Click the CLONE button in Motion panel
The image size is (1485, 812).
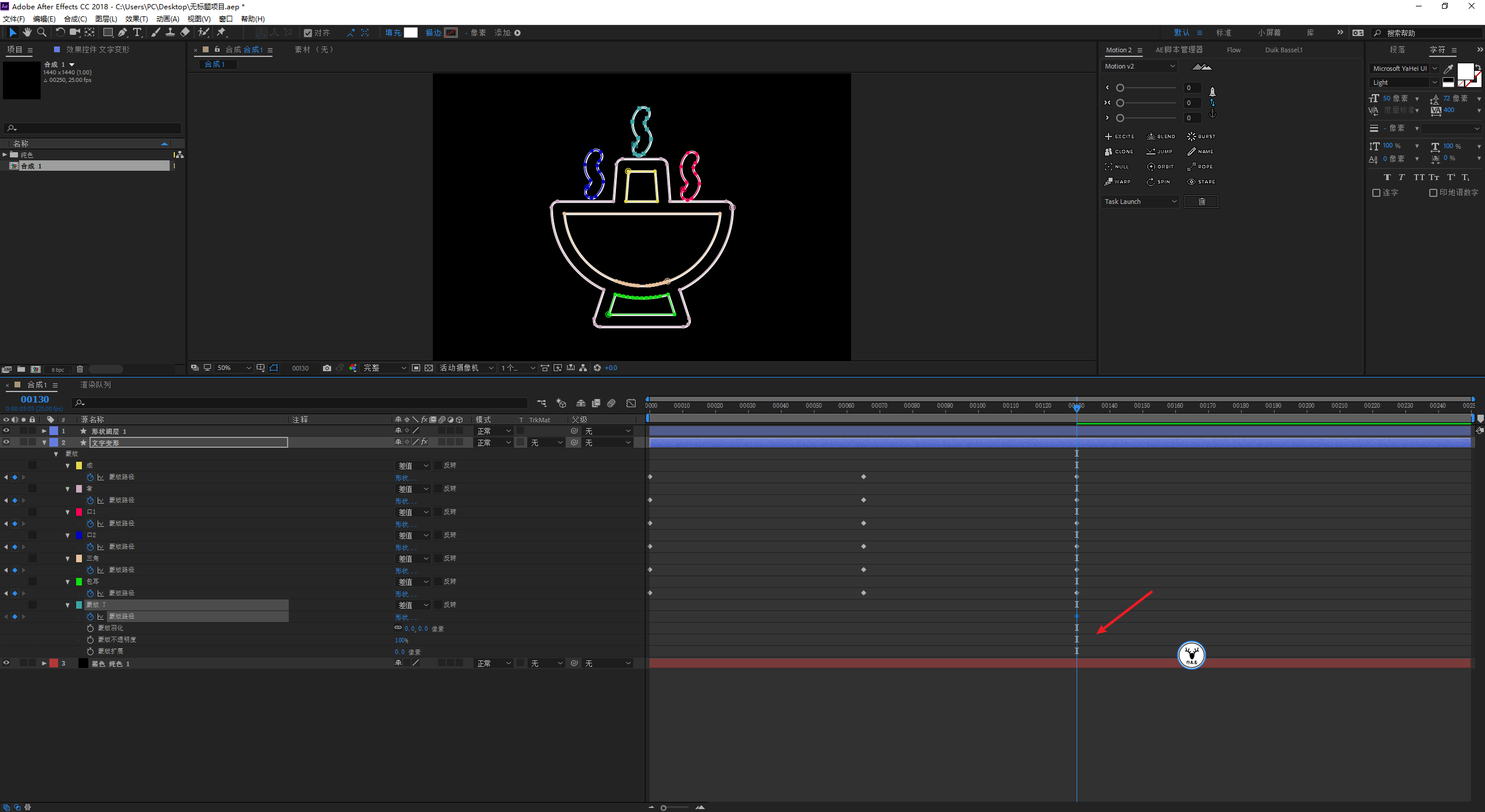(1118, 151)
